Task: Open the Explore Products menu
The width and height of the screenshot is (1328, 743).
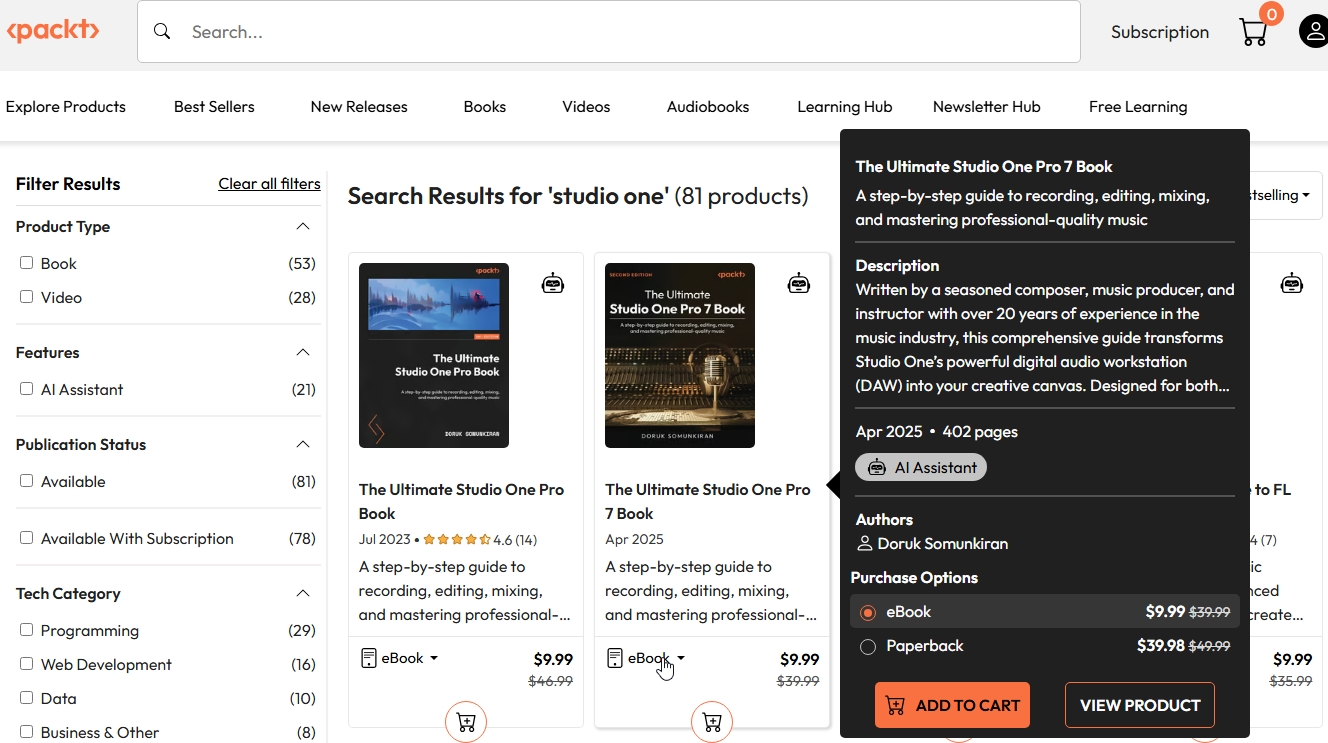Action: click(x=66, y=107)
